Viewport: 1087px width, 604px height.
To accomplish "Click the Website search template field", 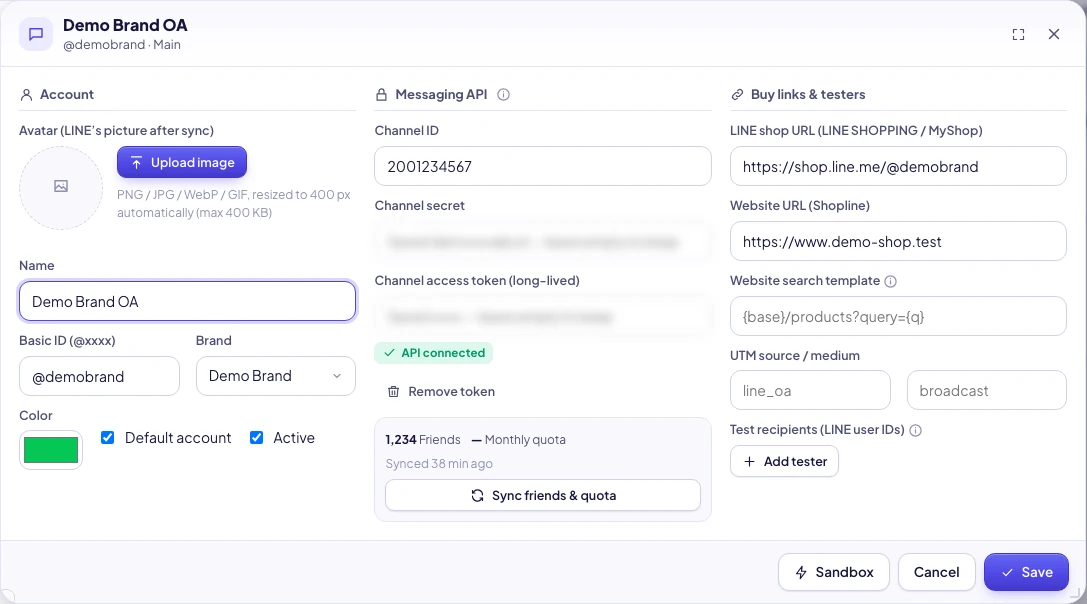I will tap(898, 316).
